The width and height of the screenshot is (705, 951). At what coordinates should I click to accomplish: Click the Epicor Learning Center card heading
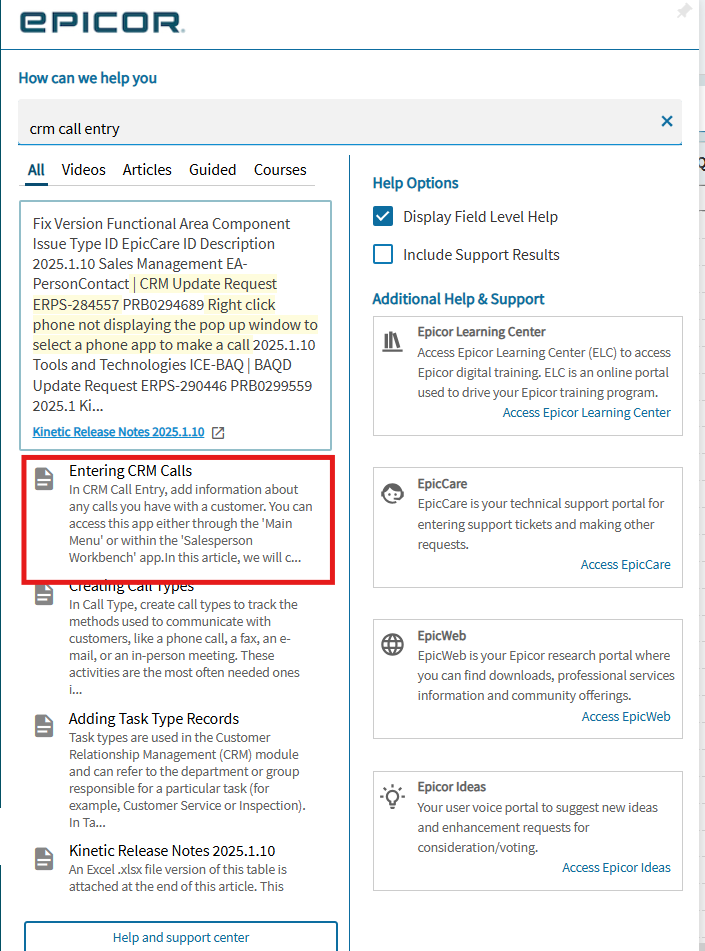481,332
